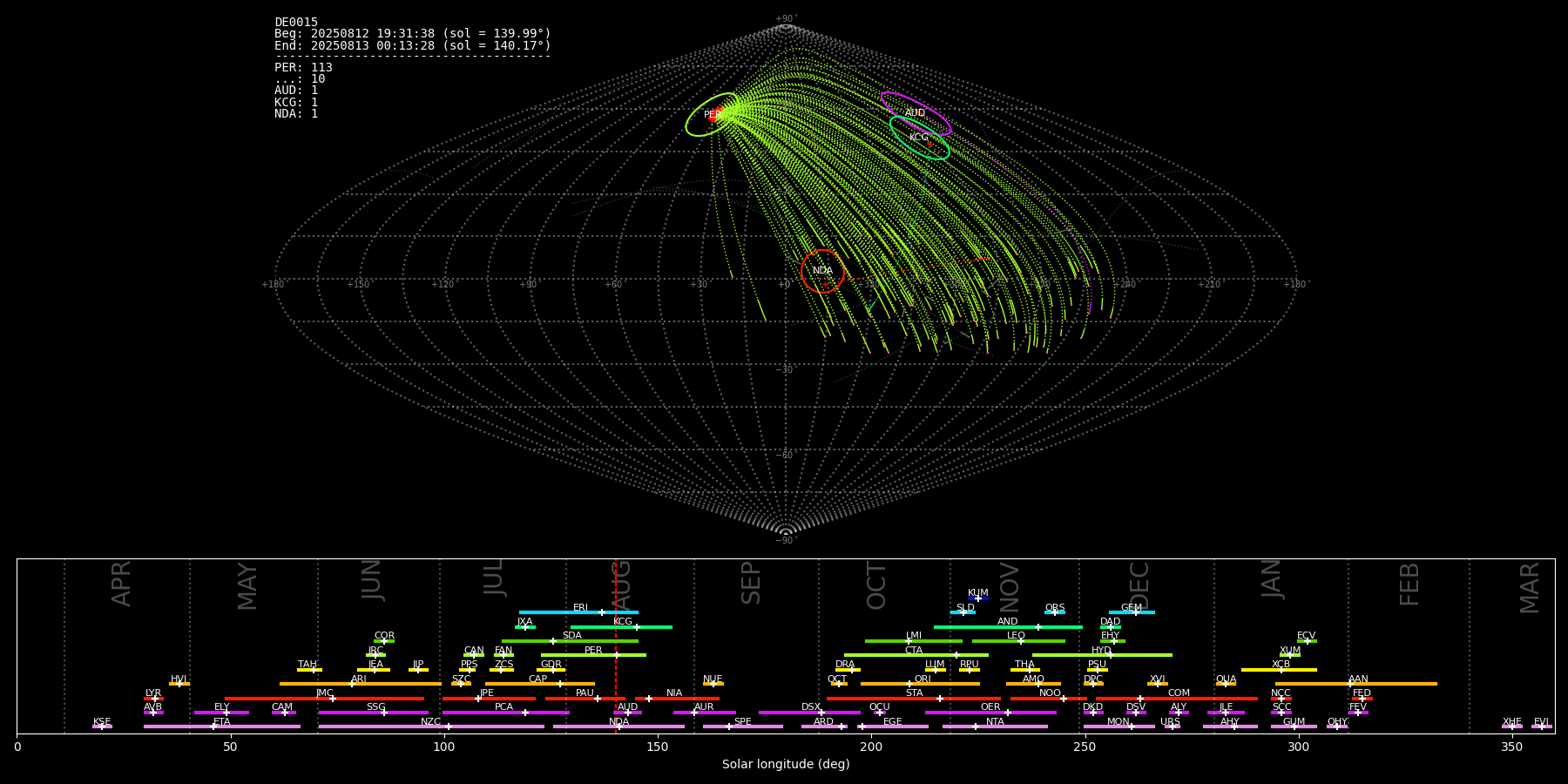Click the 'KCG: 1' count in legend

[x=296, y=103]
